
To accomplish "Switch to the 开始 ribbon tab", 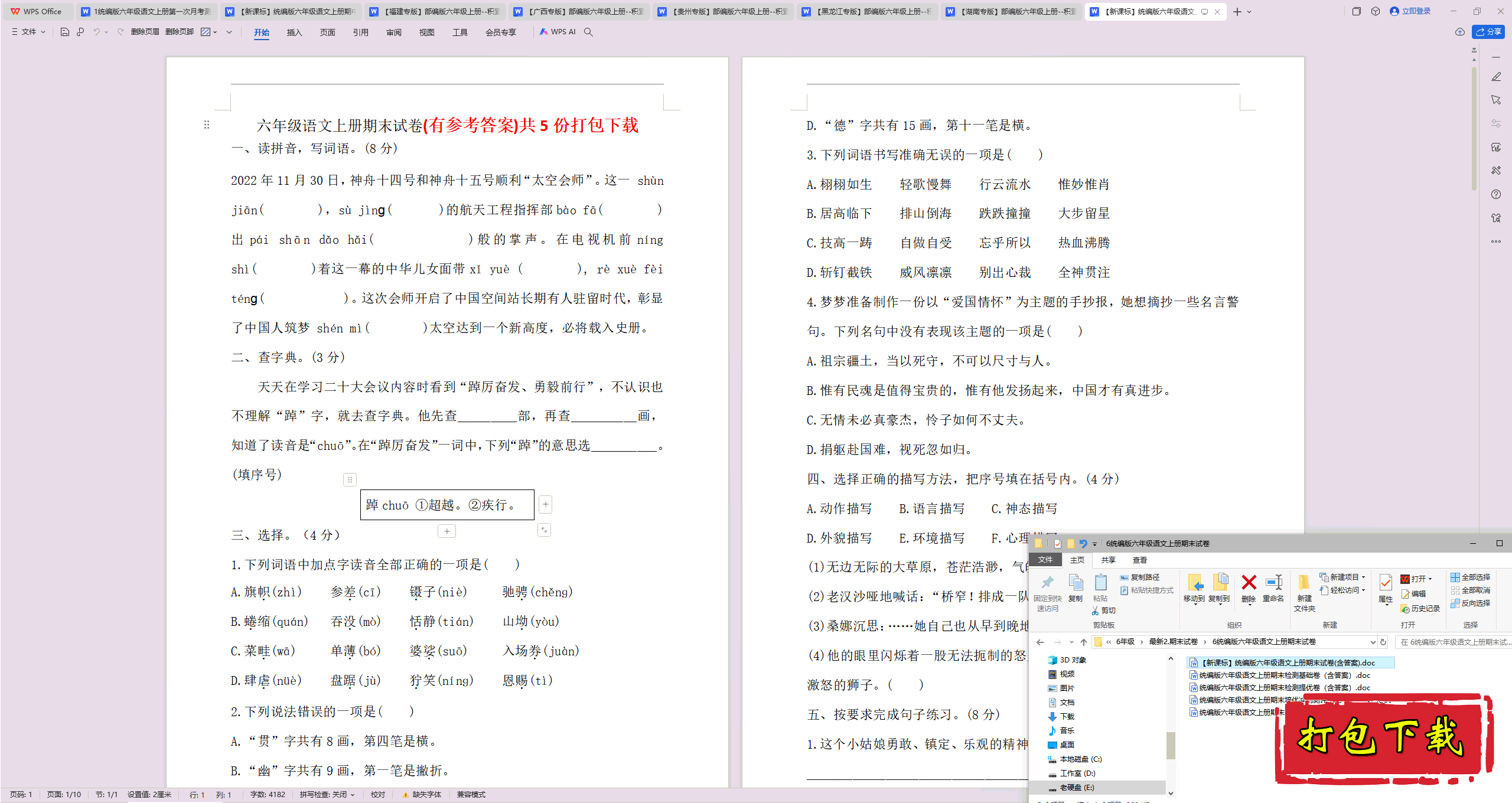I will pyautogui.click(x=261, y=32).
